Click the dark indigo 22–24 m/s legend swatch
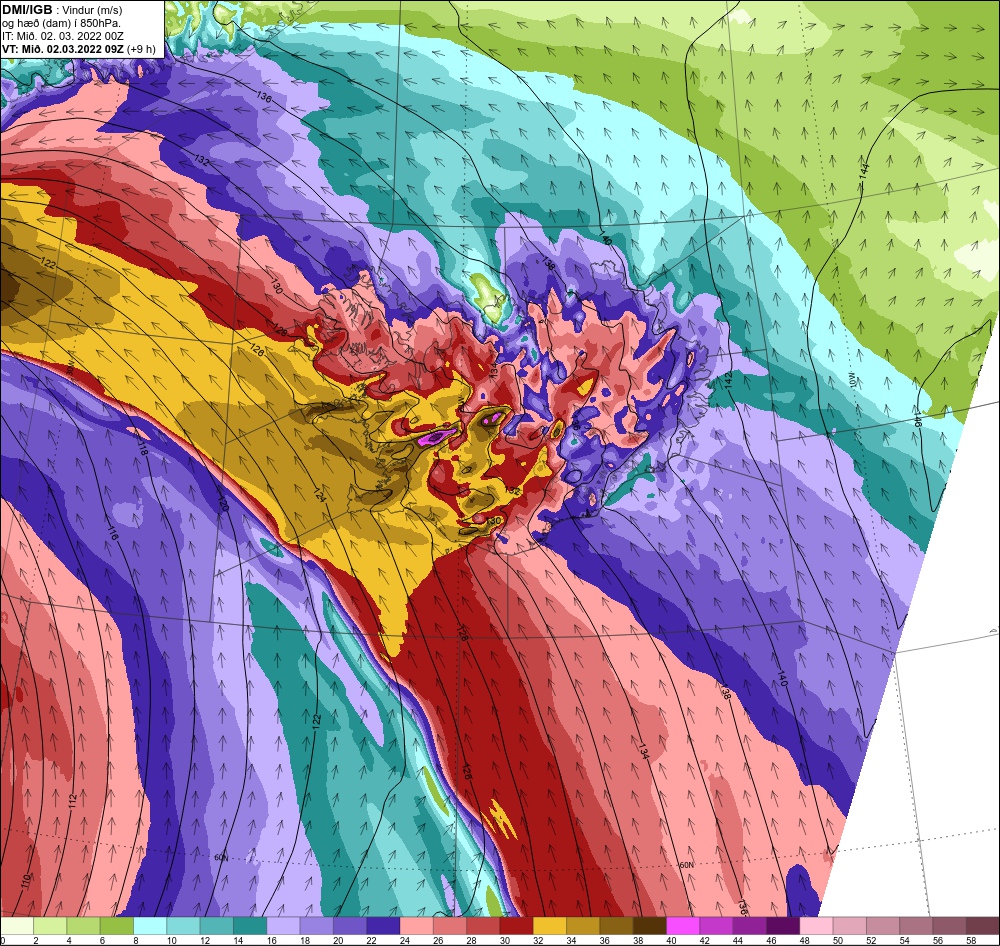The height and width of the screenshot is (946, 1000). click(x=383, y=926)
